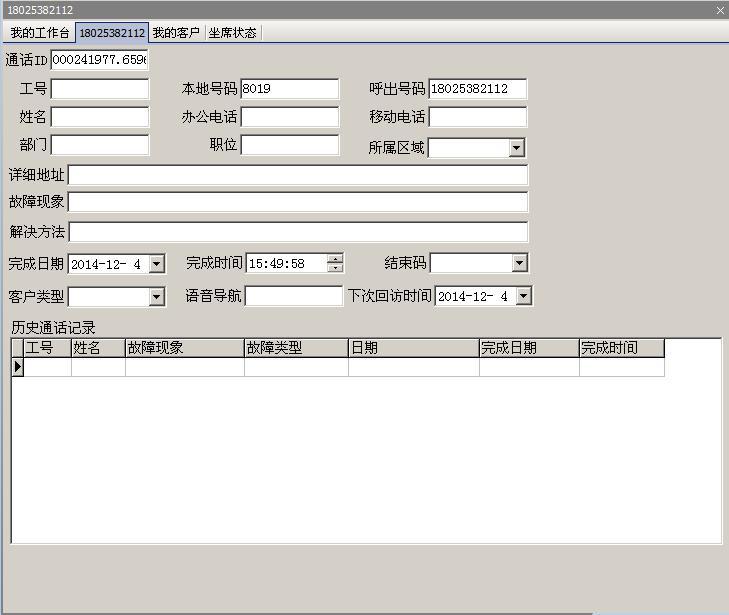
Task: Select the 解决方法 text field
Action: click(297, 232)
